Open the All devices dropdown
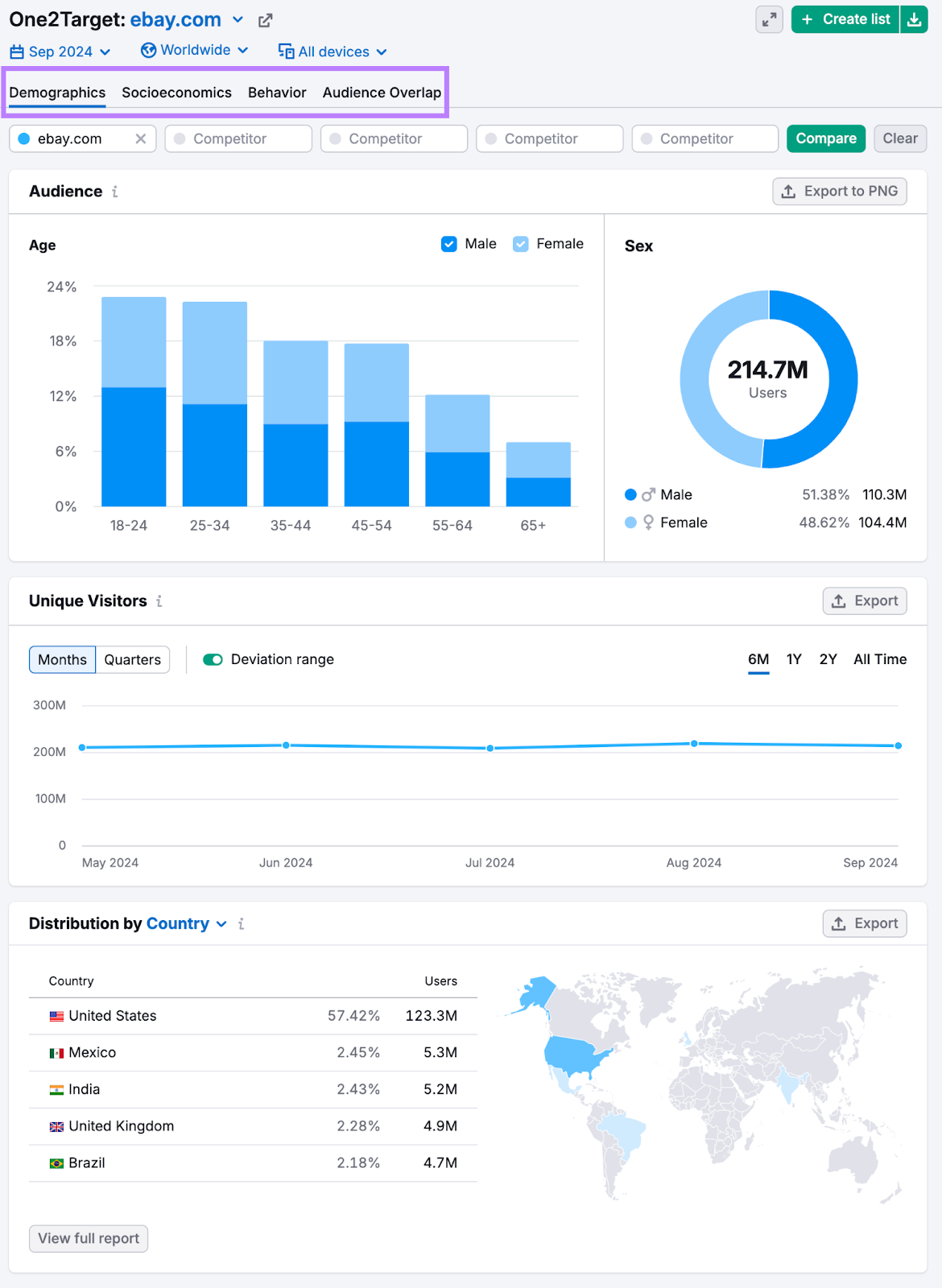 [333, 52]
